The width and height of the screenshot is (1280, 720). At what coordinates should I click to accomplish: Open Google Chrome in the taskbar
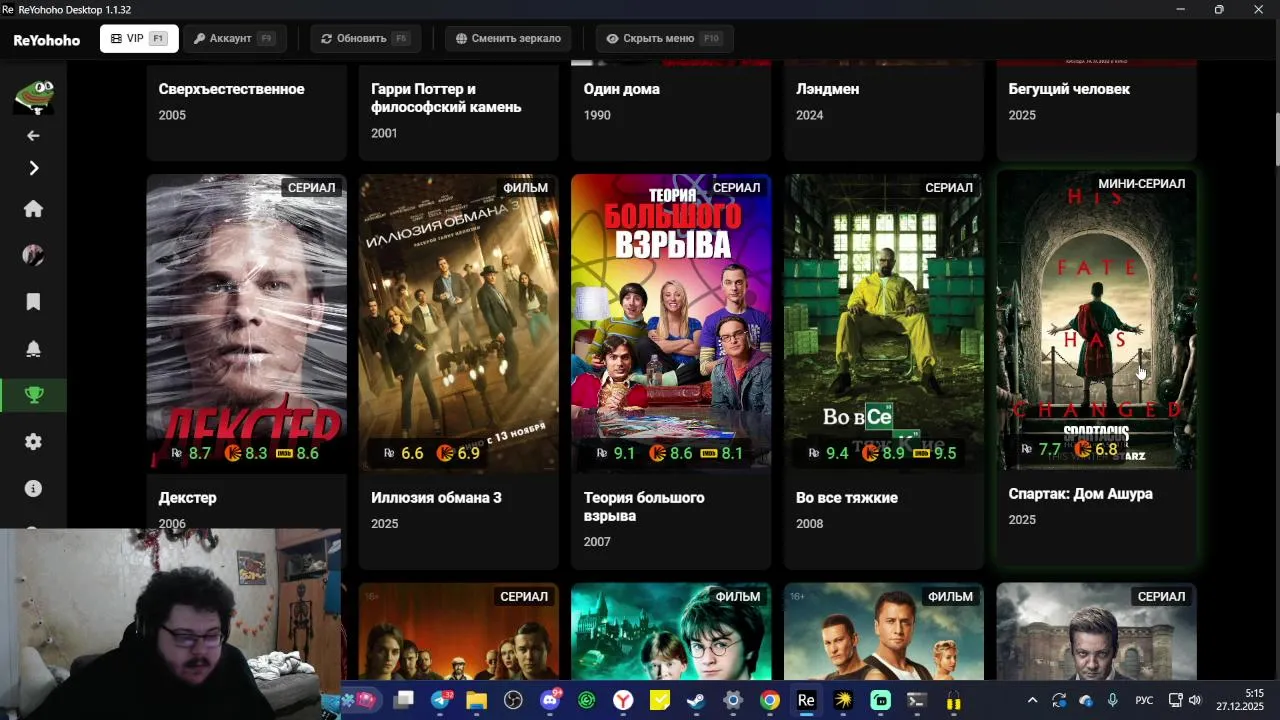(x=769, y=701)
